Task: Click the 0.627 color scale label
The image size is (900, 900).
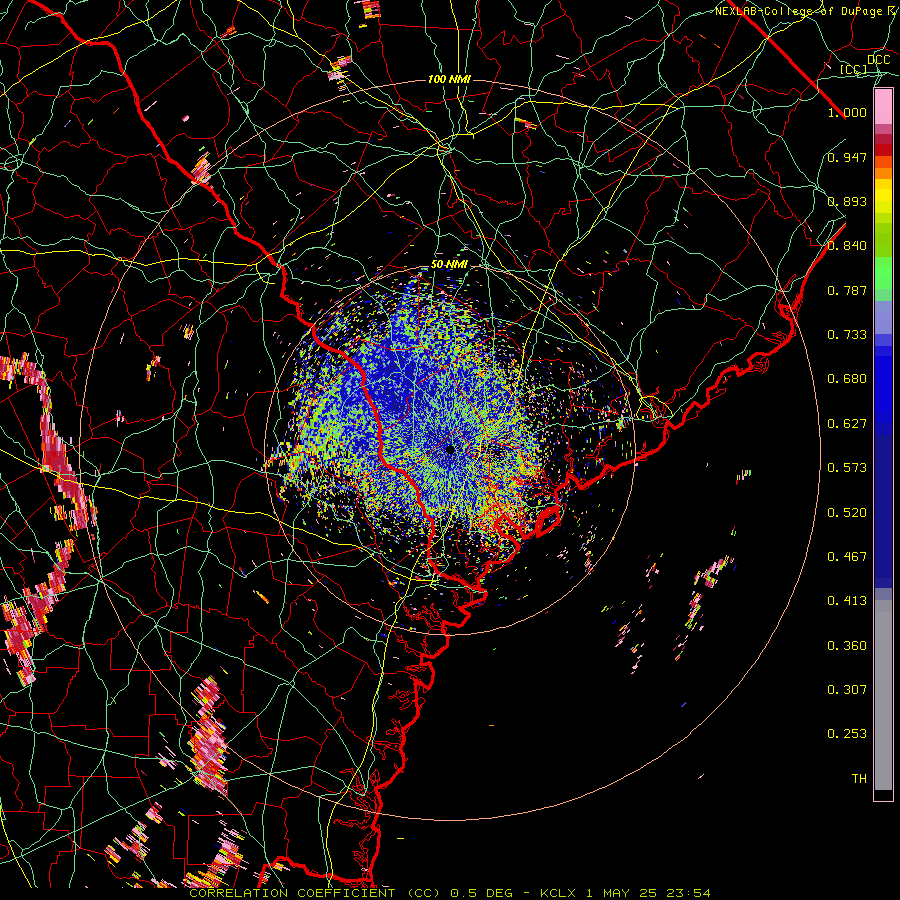Action: [x=847, y=424]
